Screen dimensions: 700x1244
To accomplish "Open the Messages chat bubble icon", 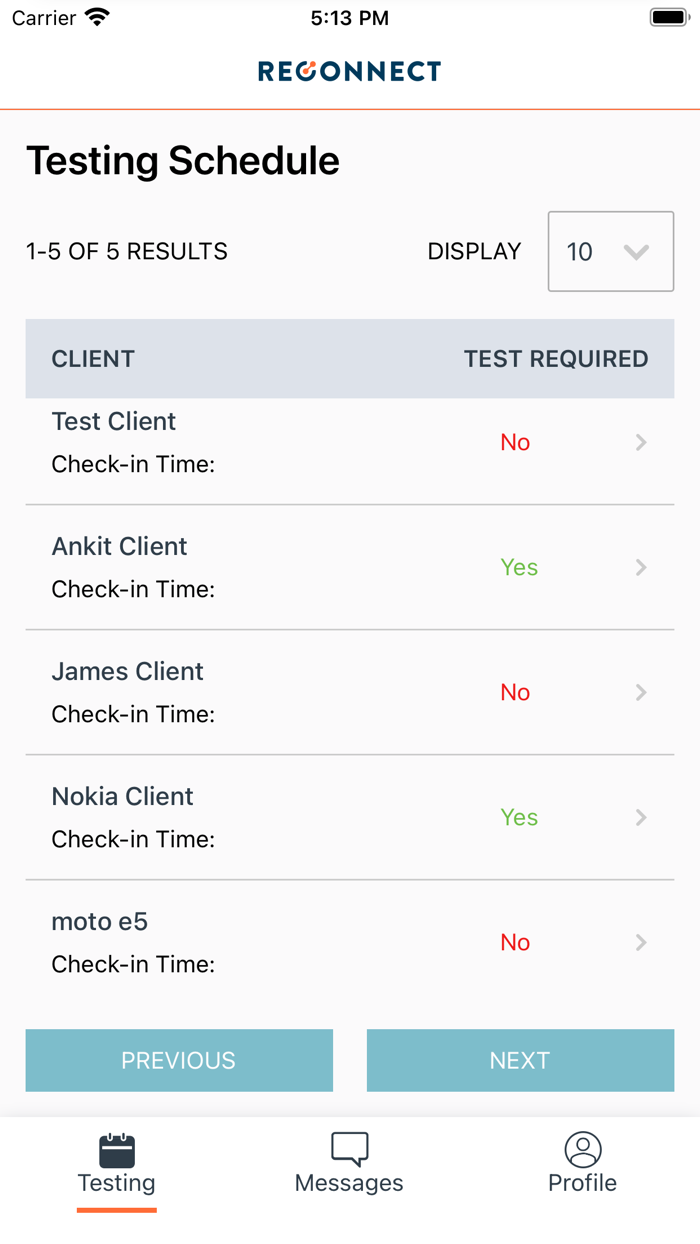I will [x=349, y=1148].
